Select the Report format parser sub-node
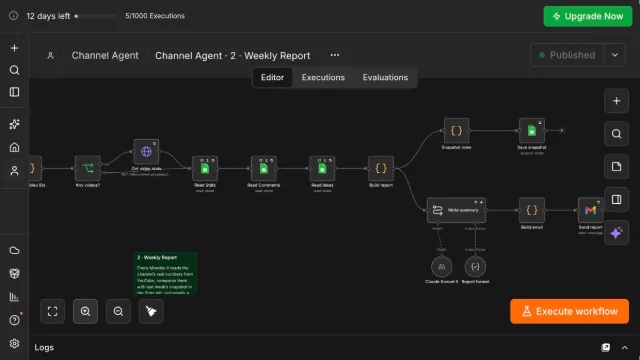This screenshot has height=360, width=640. 475,267
